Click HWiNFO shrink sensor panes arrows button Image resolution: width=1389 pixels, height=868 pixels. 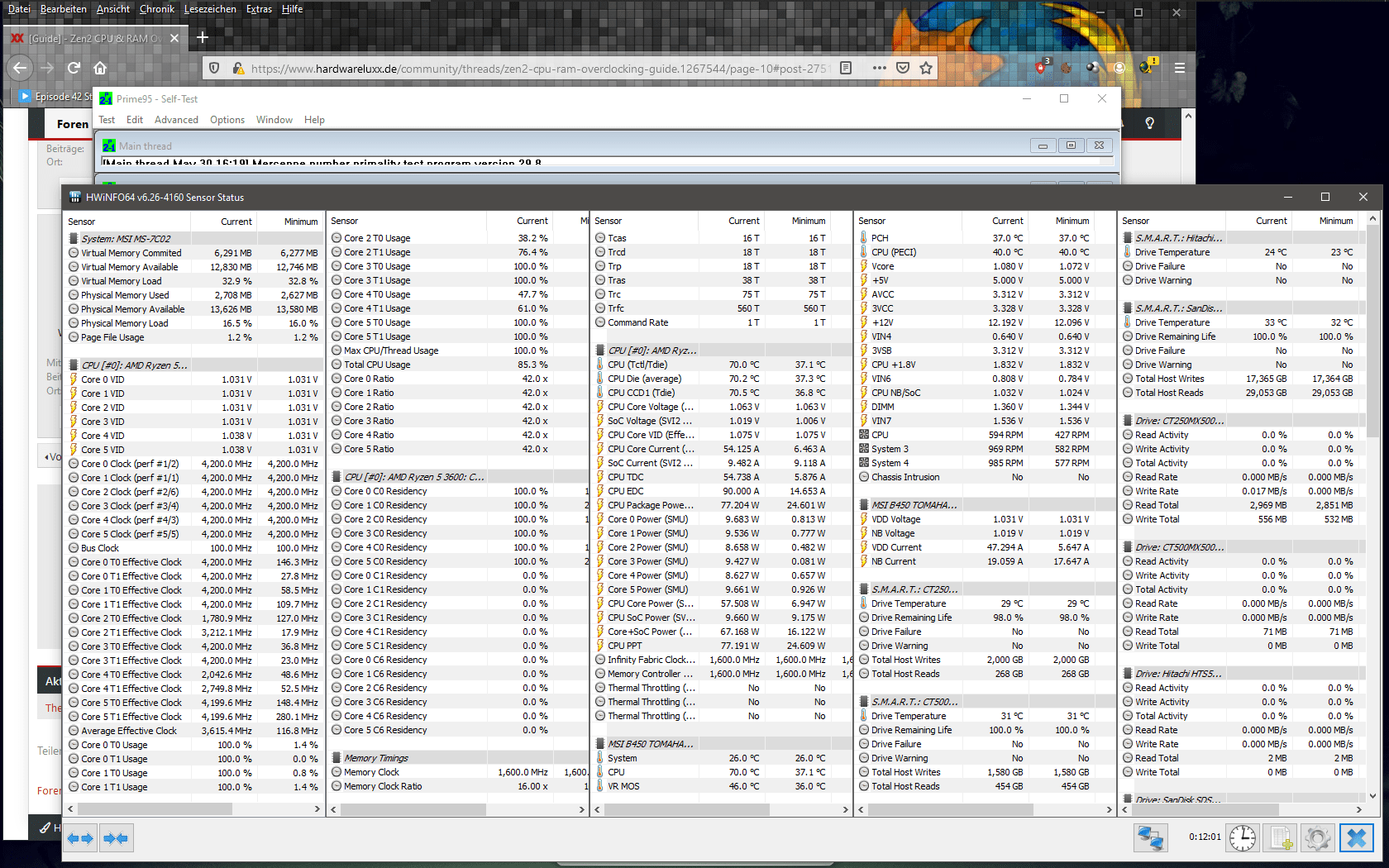pos(116,838)
